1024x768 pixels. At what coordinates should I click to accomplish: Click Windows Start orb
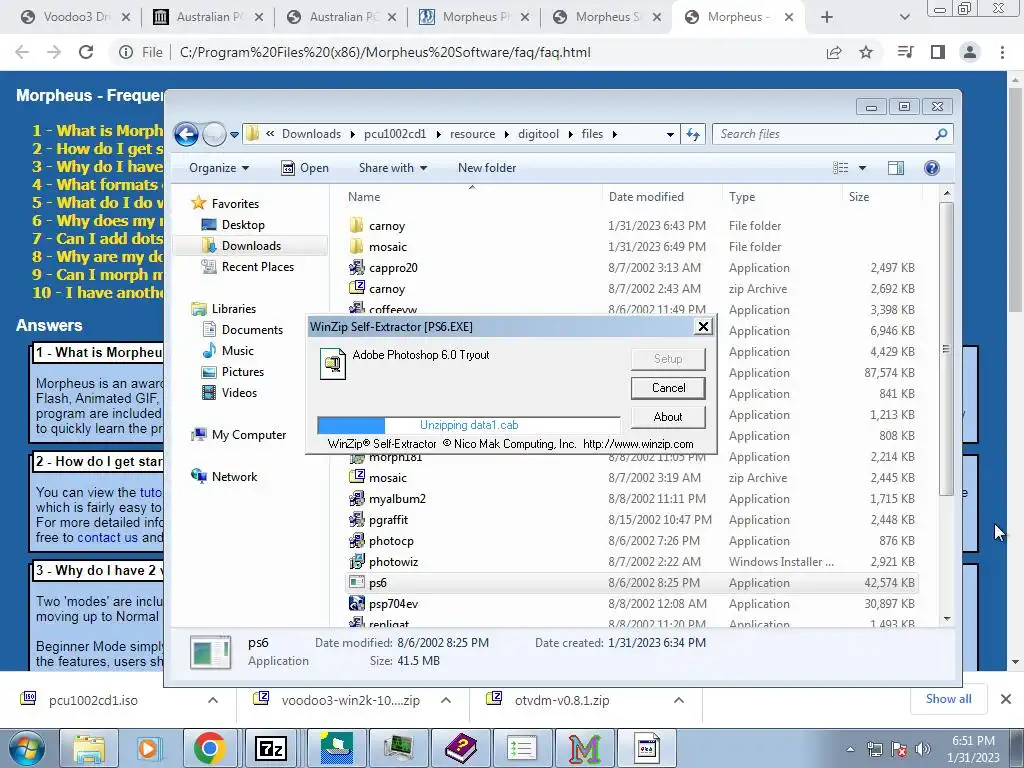coord(27,748)
